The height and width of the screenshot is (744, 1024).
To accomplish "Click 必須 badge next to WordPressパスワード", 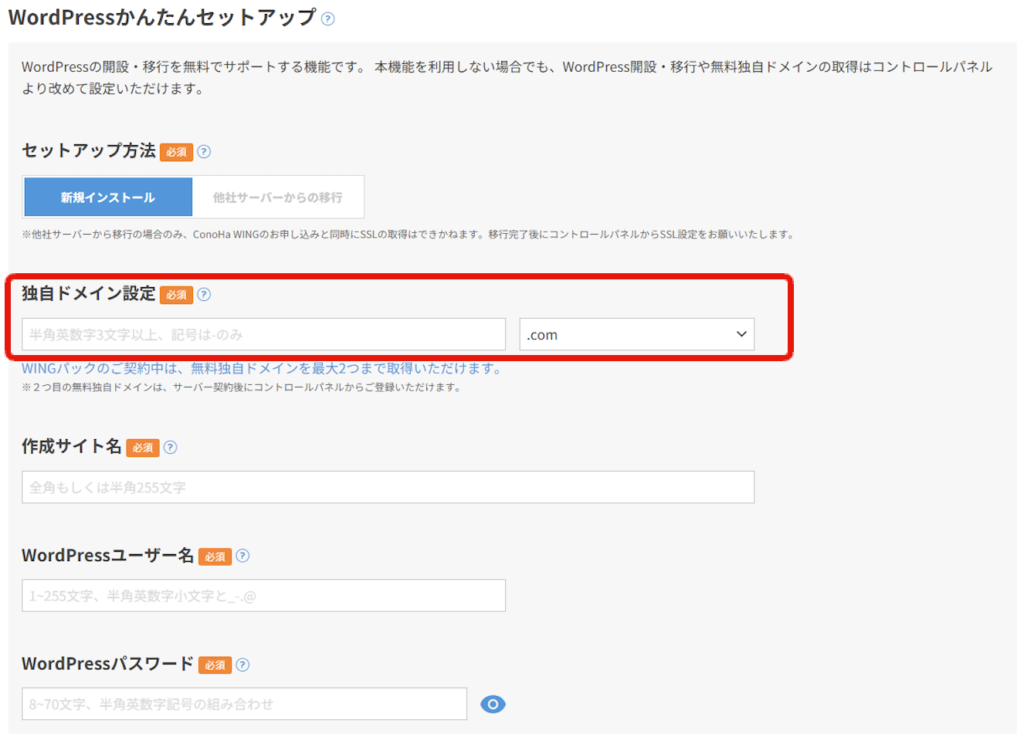I will (x=214, y=665).
